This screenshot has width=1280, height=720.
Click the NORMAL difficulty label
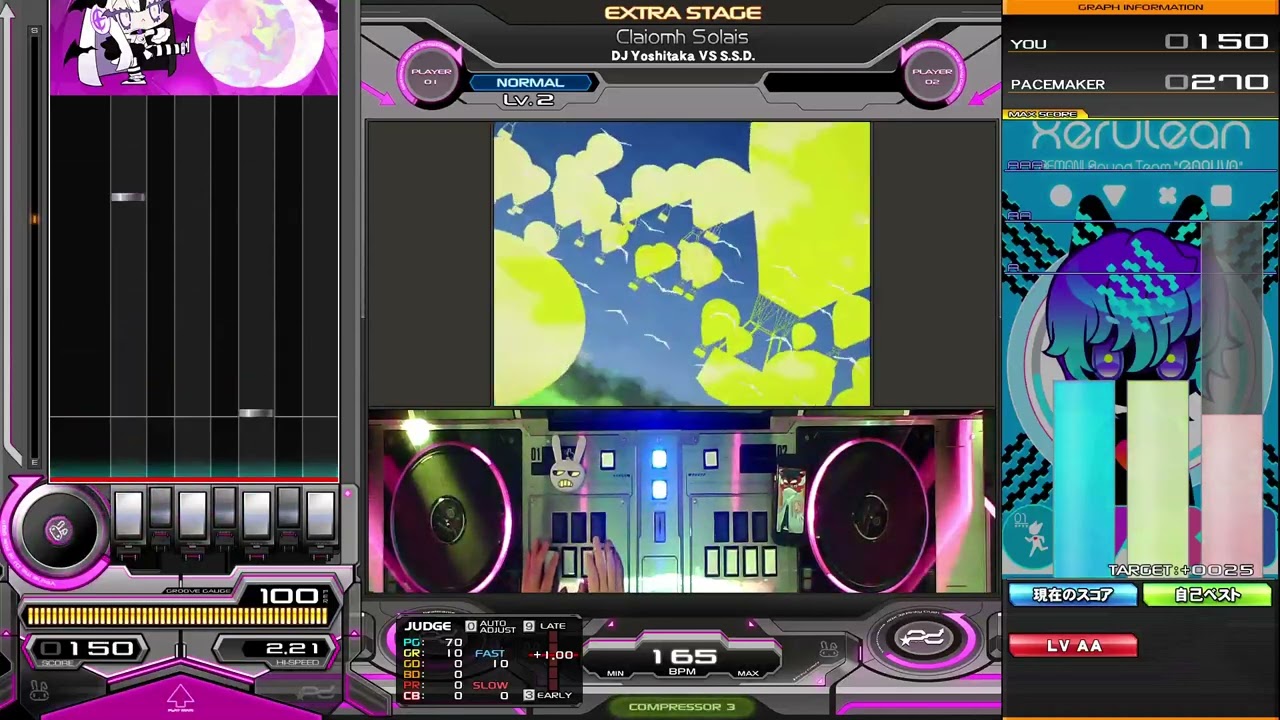click(529, 83)
